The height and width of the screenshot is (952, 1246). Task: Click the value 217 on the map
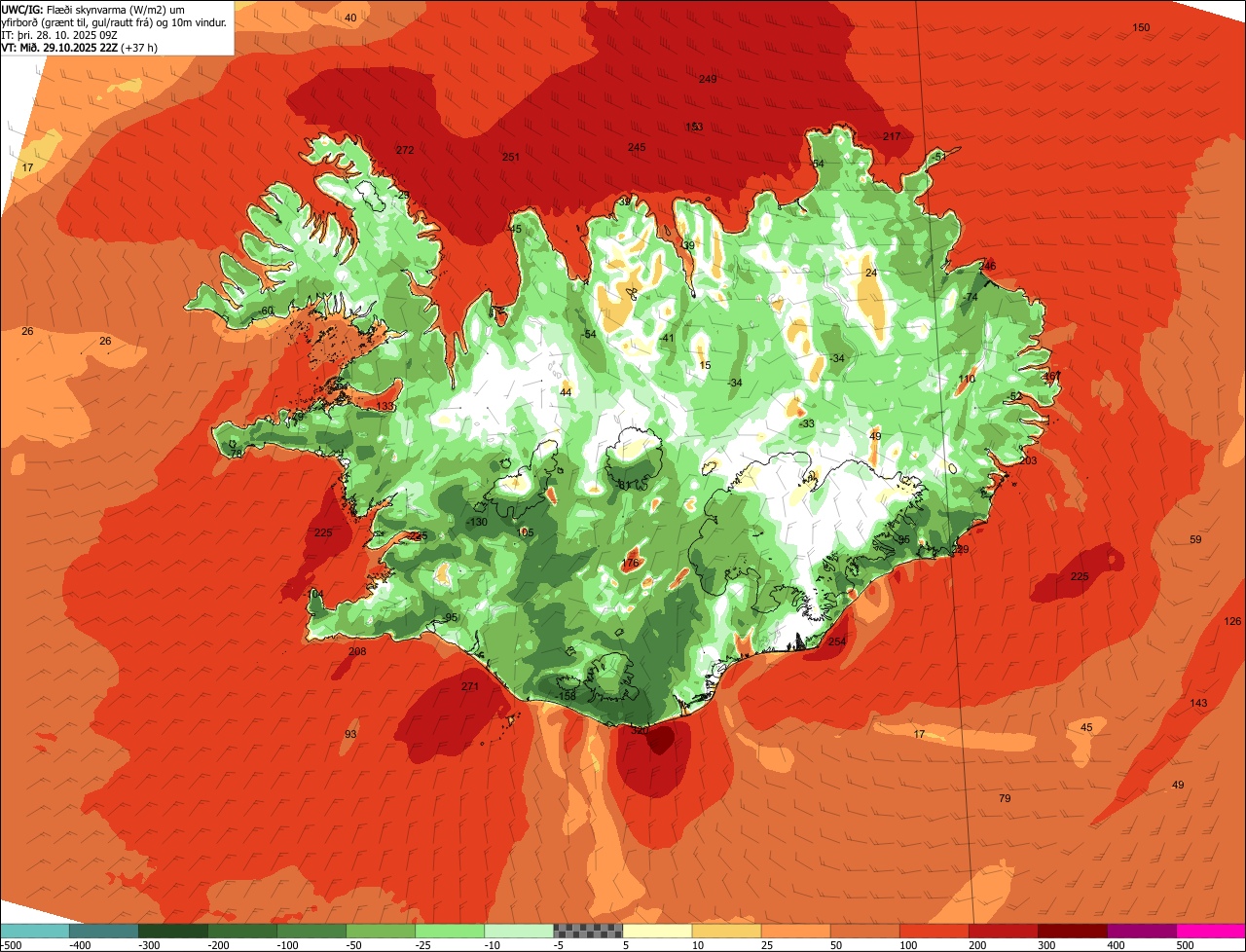892,136
